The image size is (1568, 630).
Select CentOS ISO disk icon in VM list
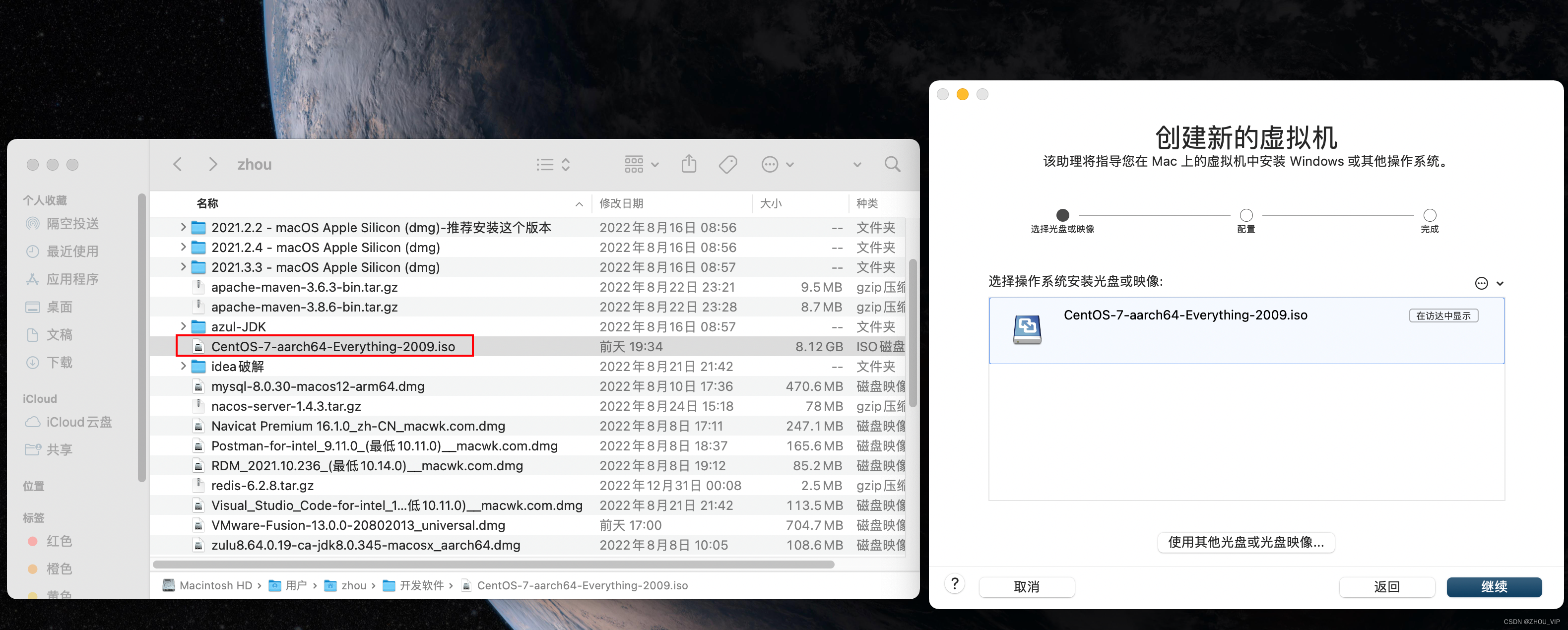[x=1027, y=329]
